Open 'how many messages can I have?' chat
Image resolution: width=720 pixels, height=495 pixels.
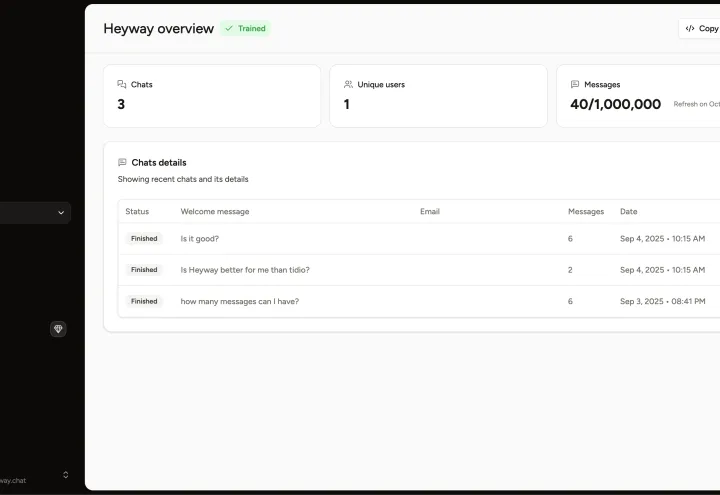(x=419, y=301)
